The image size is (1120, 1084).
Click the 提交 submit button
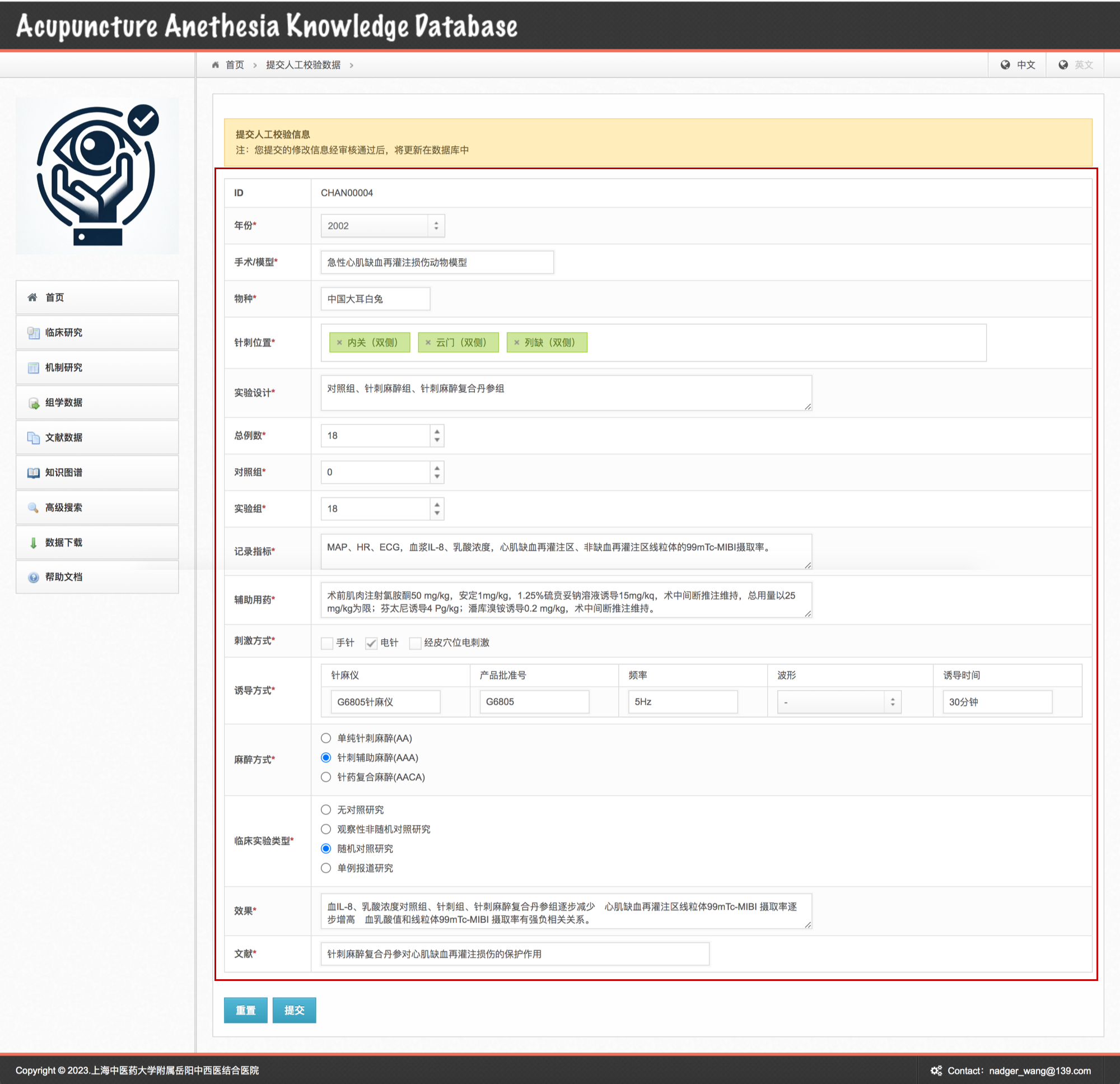[x=293, y=1010]
